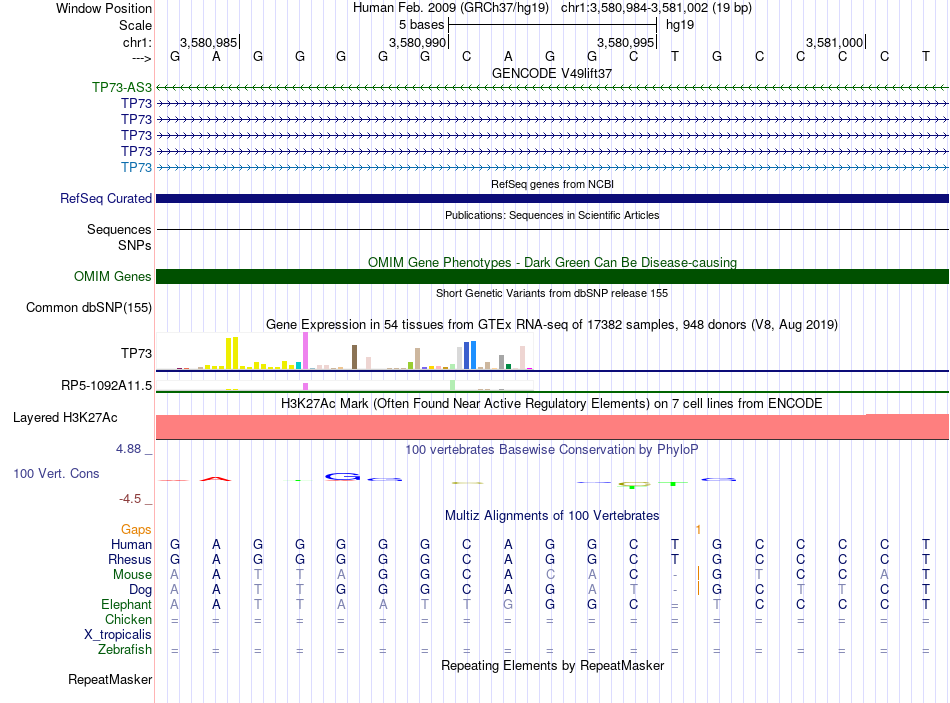Click the large blue G PhyloP logo
The width and height of the screenshot is (950, 703).
point(342,477)
